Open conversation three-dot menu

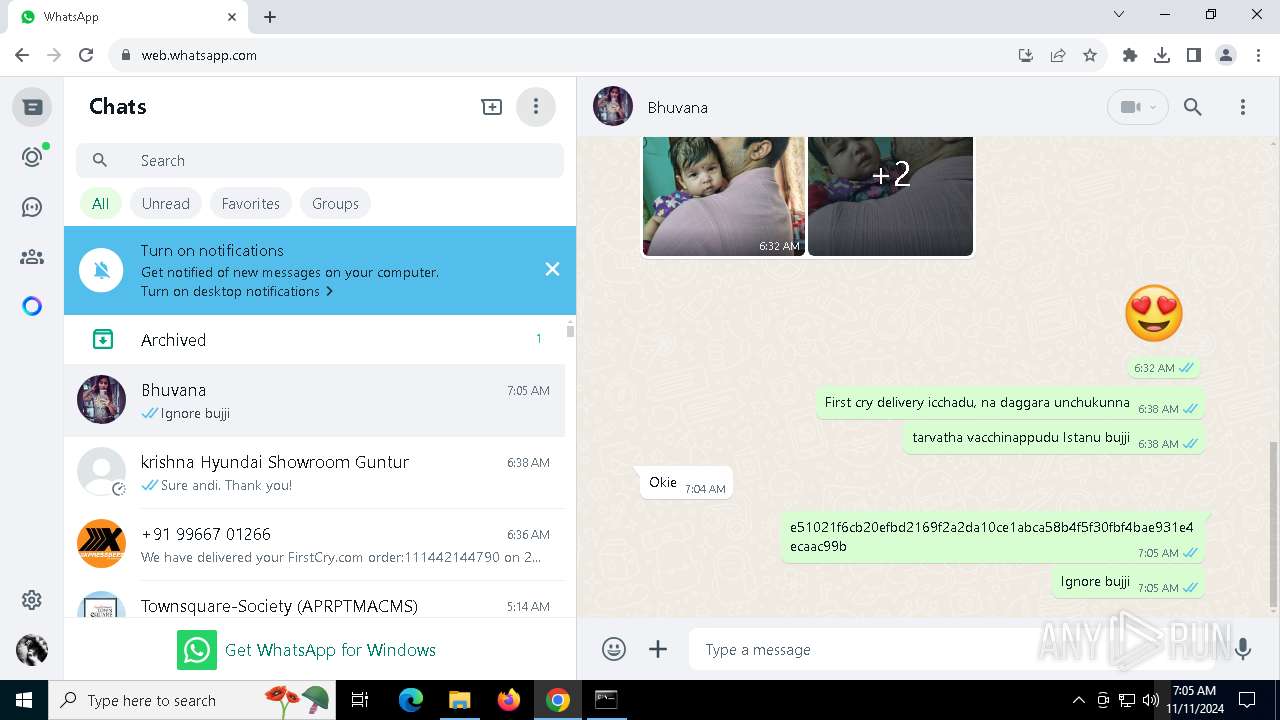click(x=1243, y=107)
